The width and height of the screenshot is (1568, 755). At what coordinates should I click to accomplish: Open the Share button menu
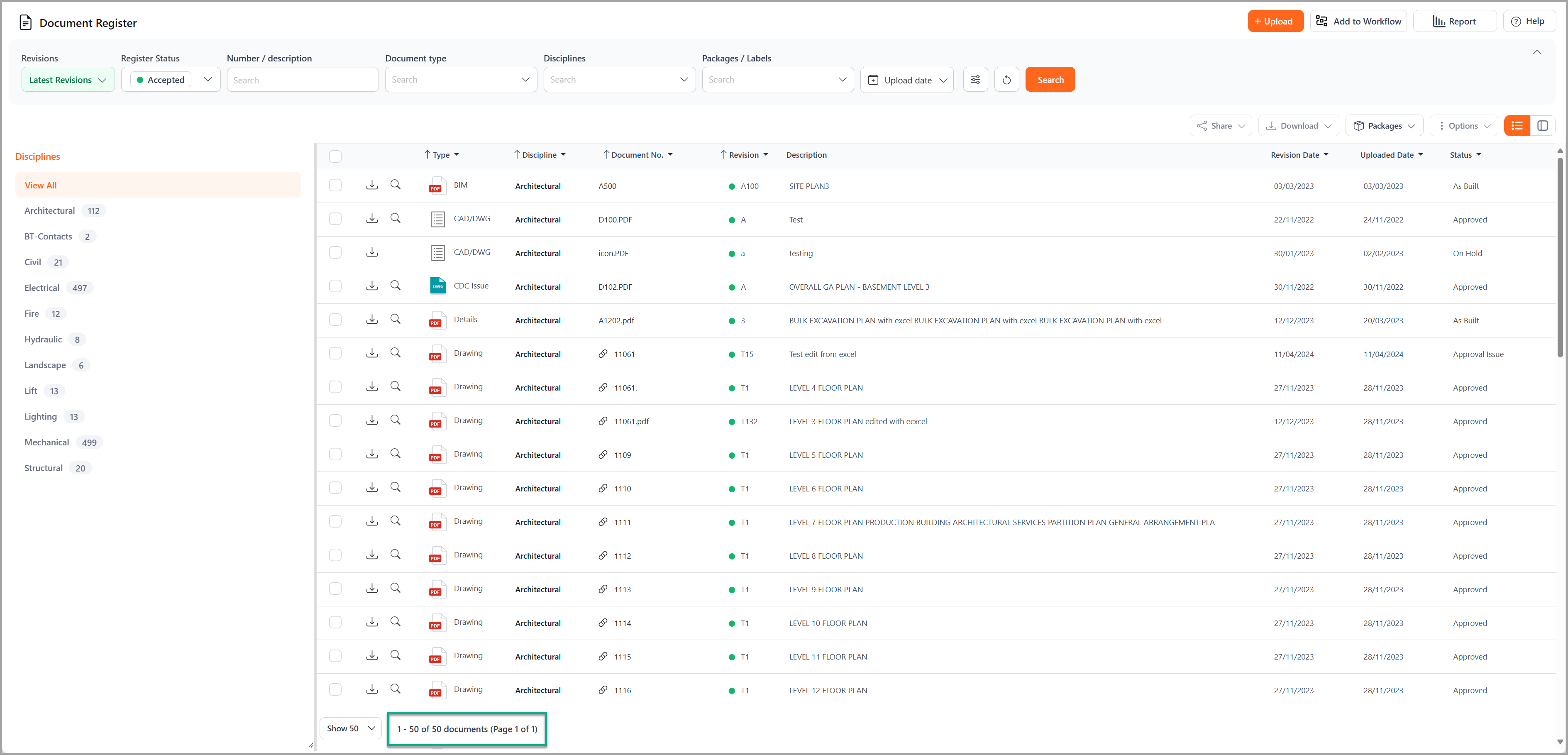pos(1221,125)
